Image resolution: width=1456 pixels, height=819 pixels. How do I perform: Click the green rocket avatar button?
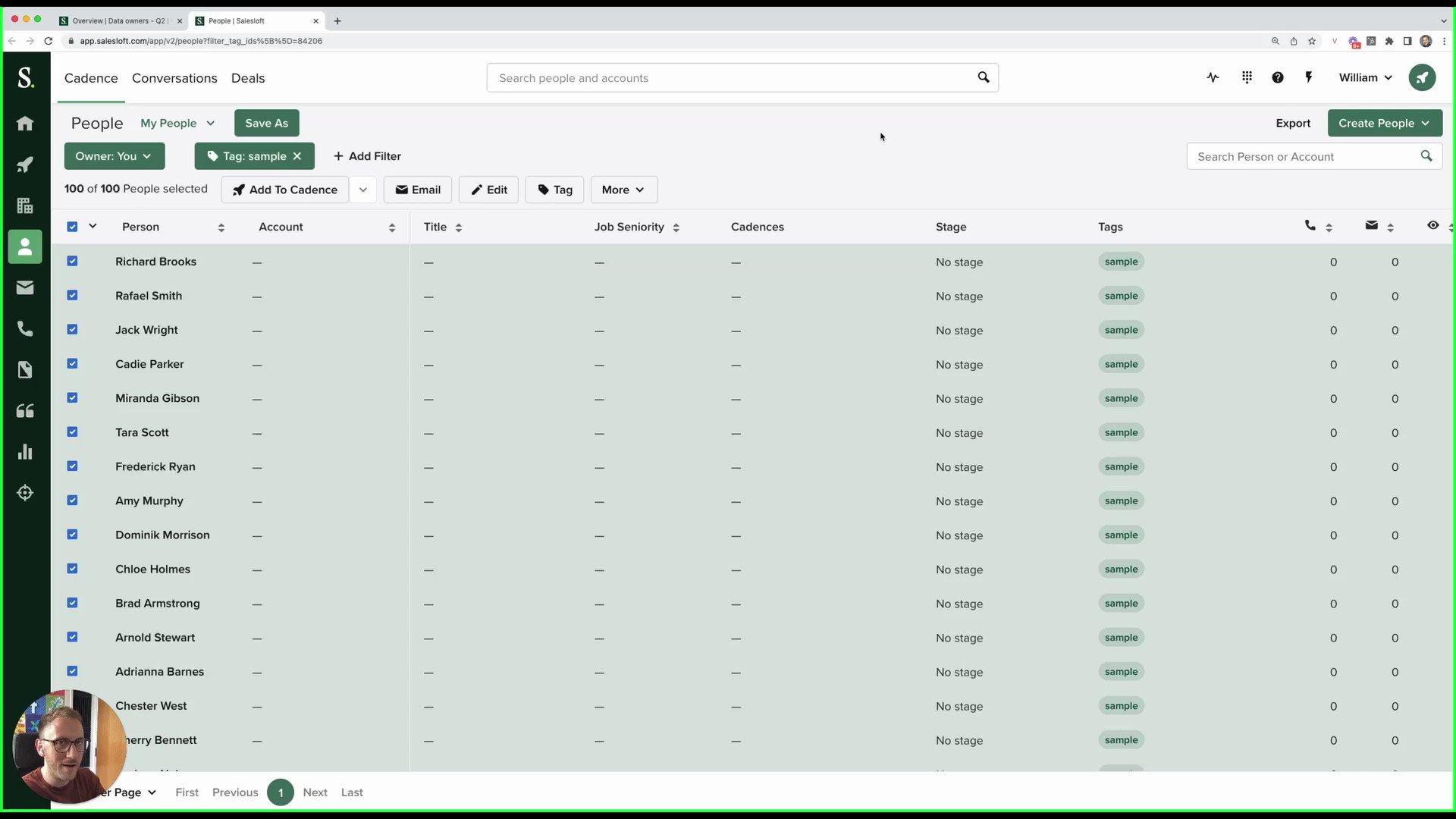[x=1422, y=77]
